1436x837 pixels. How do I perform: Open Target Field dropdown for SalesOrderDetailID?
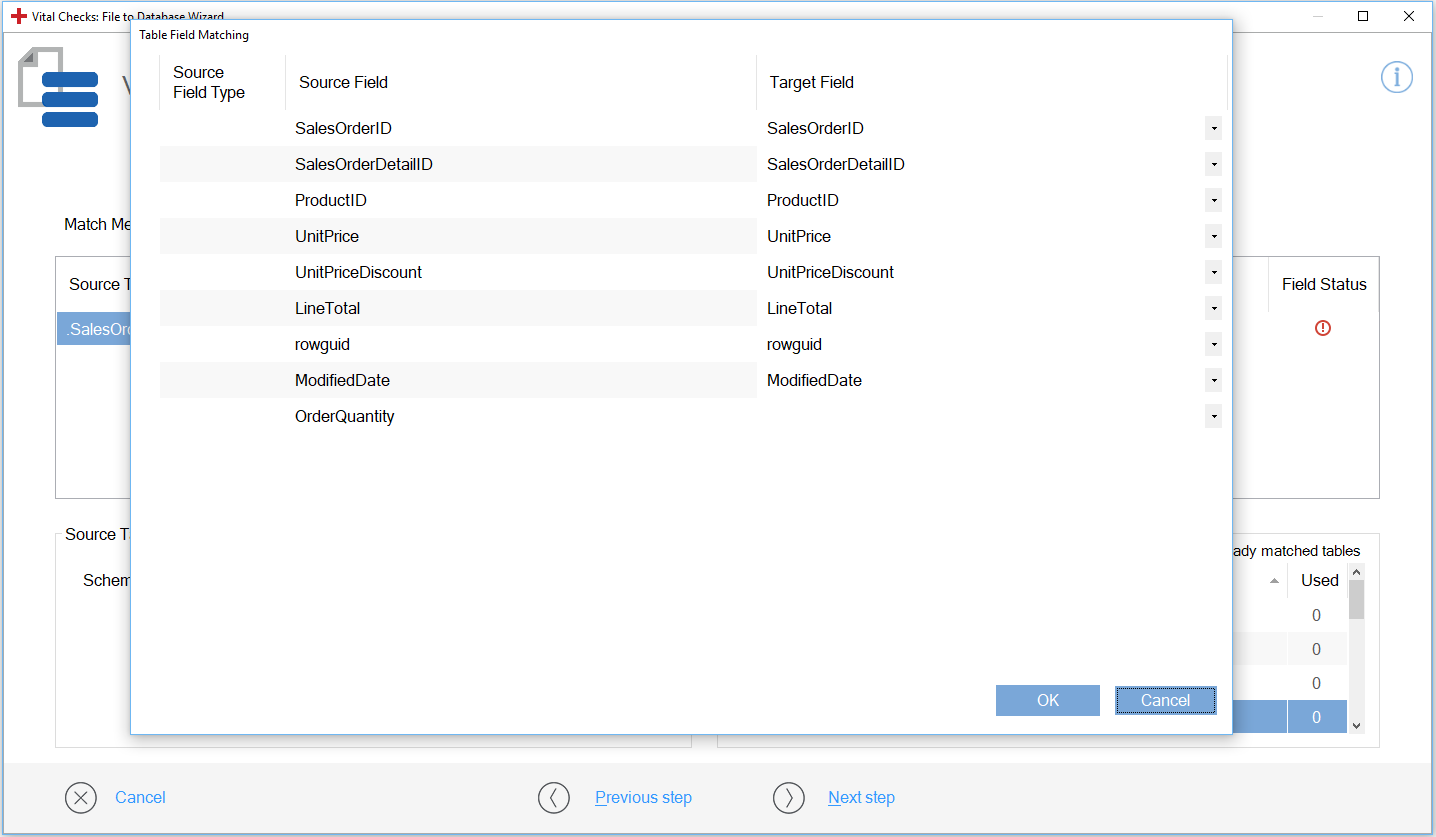1213,164
